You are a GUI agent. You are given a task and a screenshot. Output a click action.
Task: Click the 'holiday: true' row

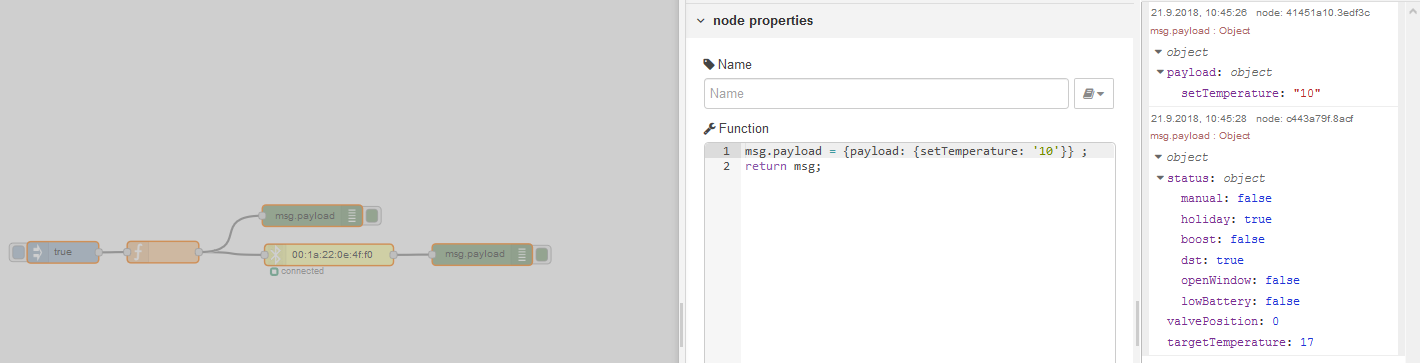pyautogui.click(x=1226, y=219)
